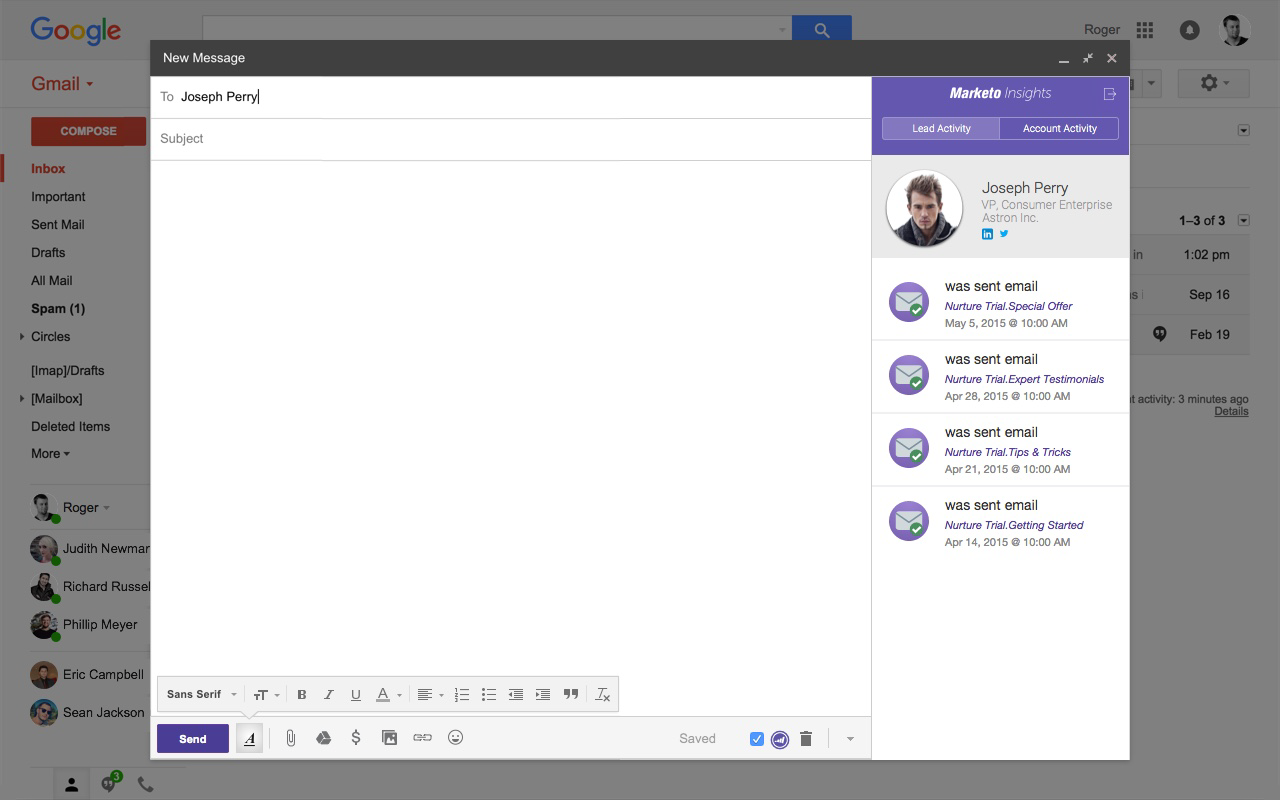Insert files using Google Drive
The height and width of the screenshot is (800, 1280).
323,738
